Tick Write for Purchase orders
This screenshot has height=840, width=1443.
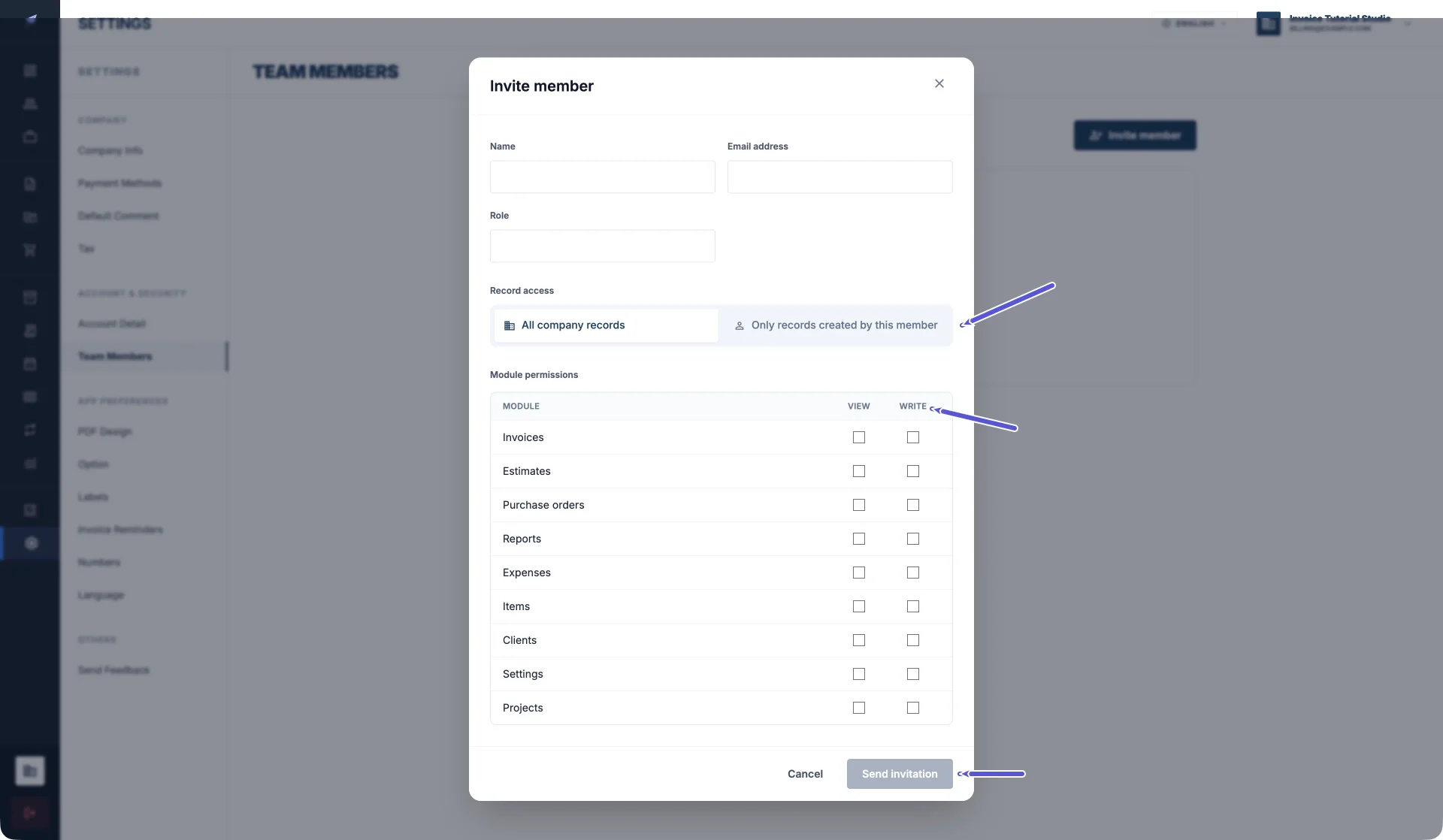point(913,505)
